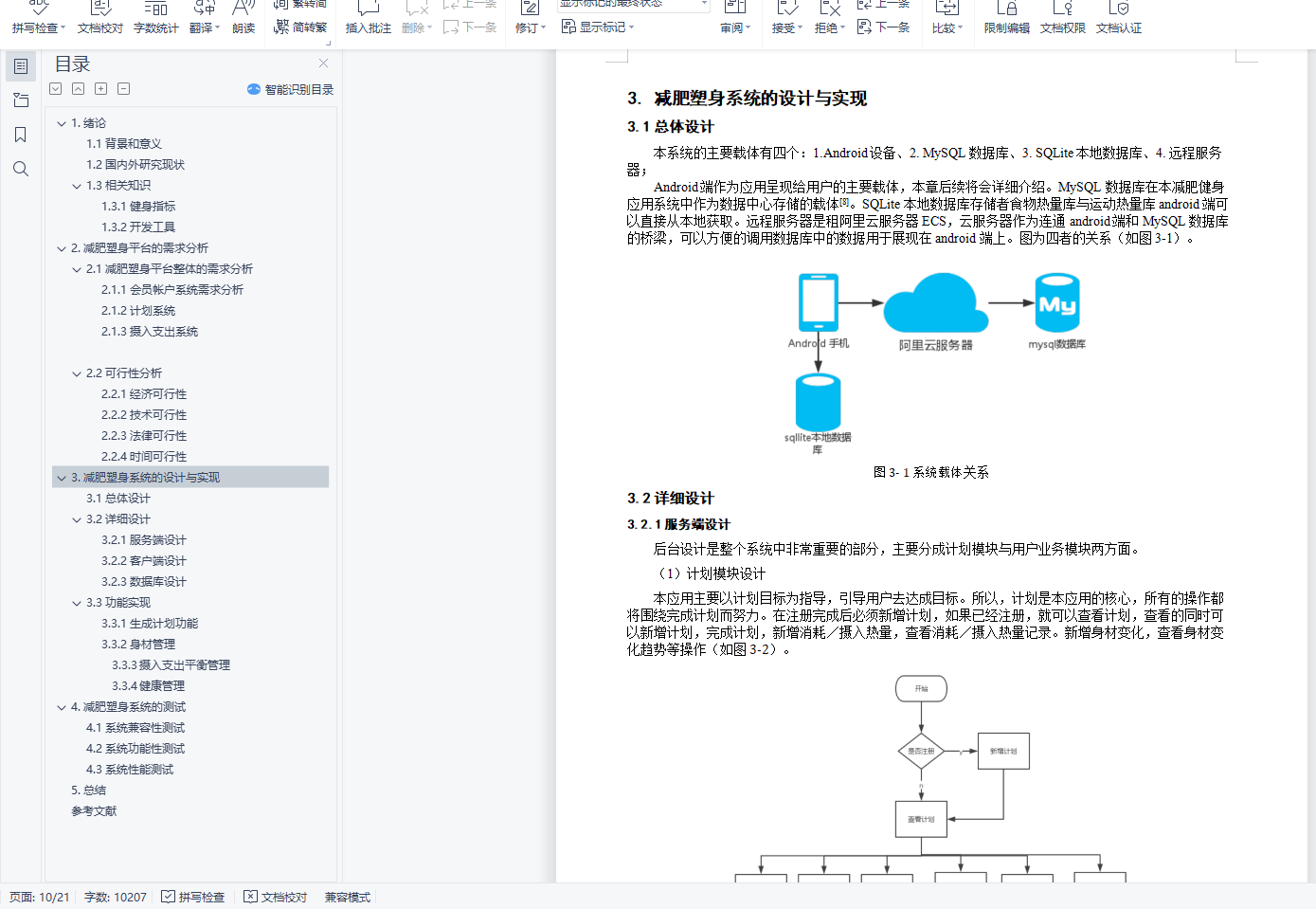1316x909 pixels.
Task: Open the 拒绝 dropdown arrow
Action: pos(842,28)
